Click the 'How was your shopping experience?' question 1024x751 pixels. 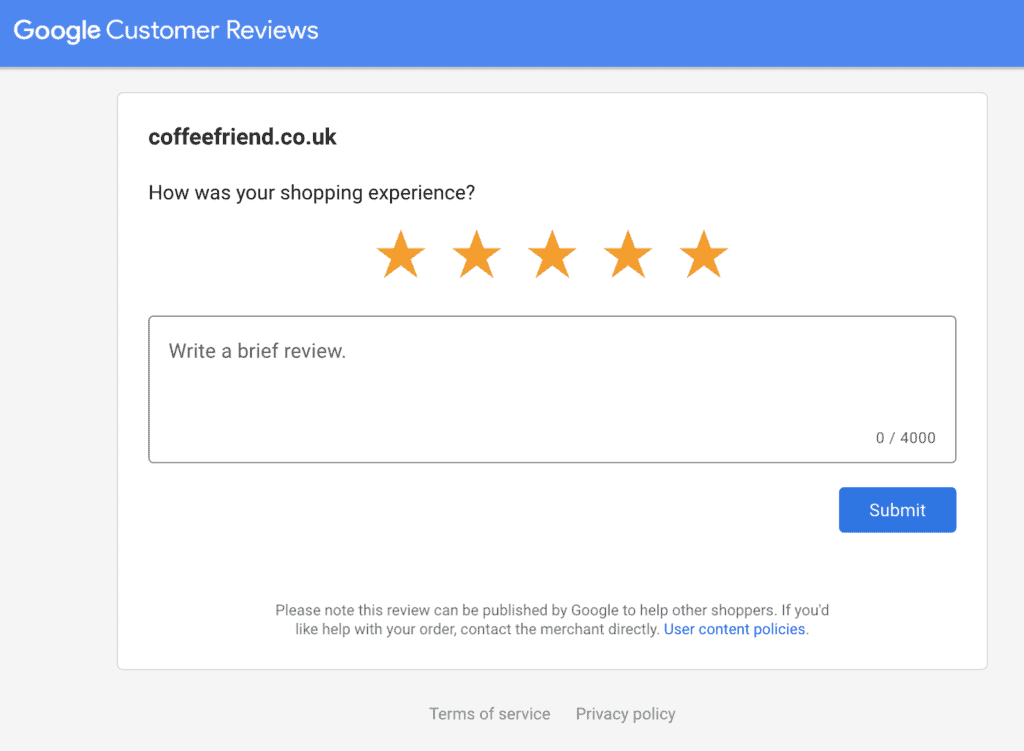click(311, 192)
